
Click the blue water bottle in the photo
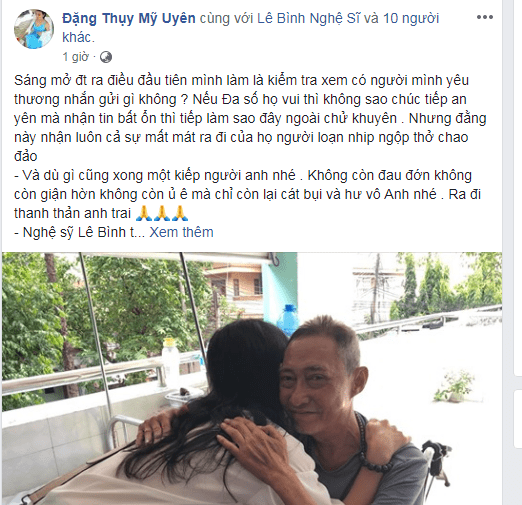pyautogui.click(x=288, y=319)
